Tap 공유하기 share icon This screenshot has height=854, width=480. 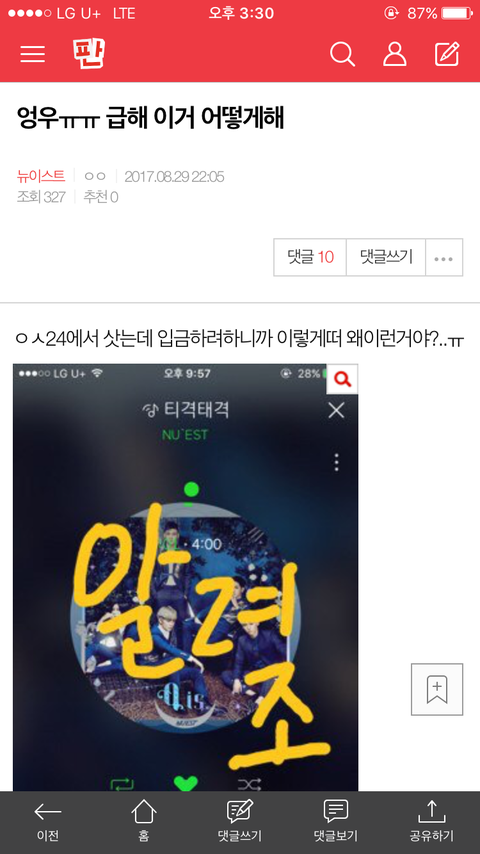point(432,822)
